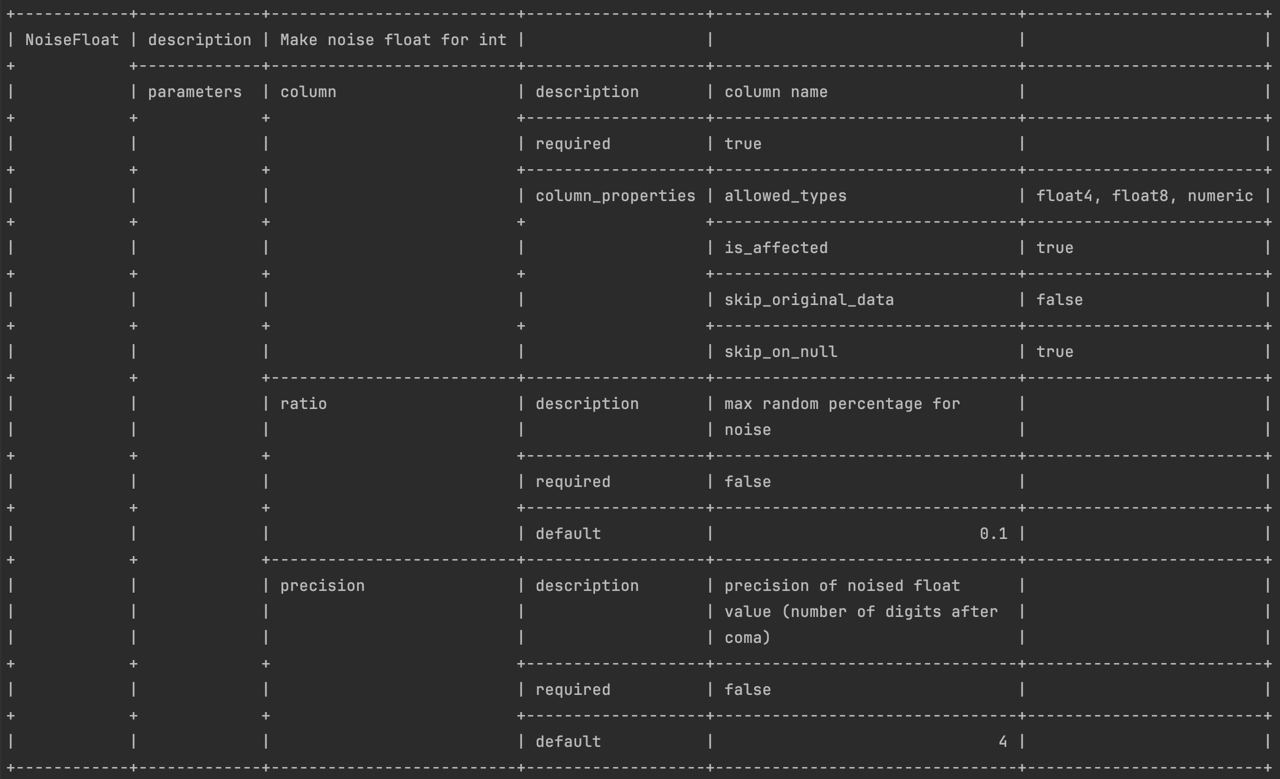
Task: Click the "Make noise float for int" text
Action: click(x=393, y=40)
